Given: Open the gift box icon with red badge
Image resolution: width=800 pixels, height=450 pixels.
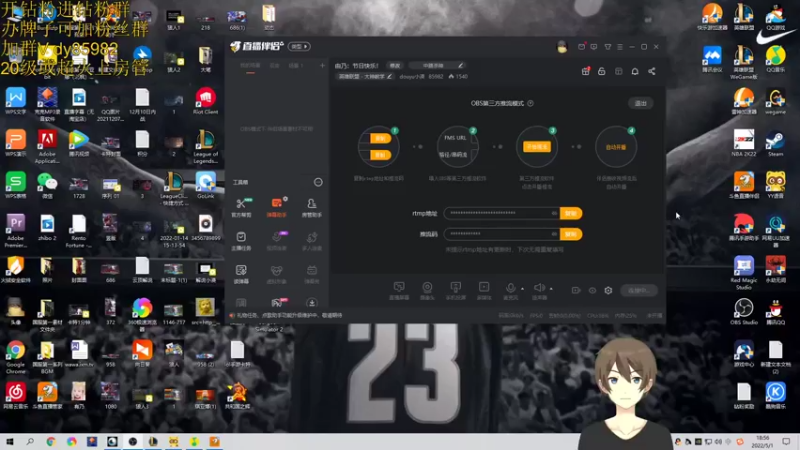Looking at the screenshot, I should pyautogui.click(x=586, y=71).
